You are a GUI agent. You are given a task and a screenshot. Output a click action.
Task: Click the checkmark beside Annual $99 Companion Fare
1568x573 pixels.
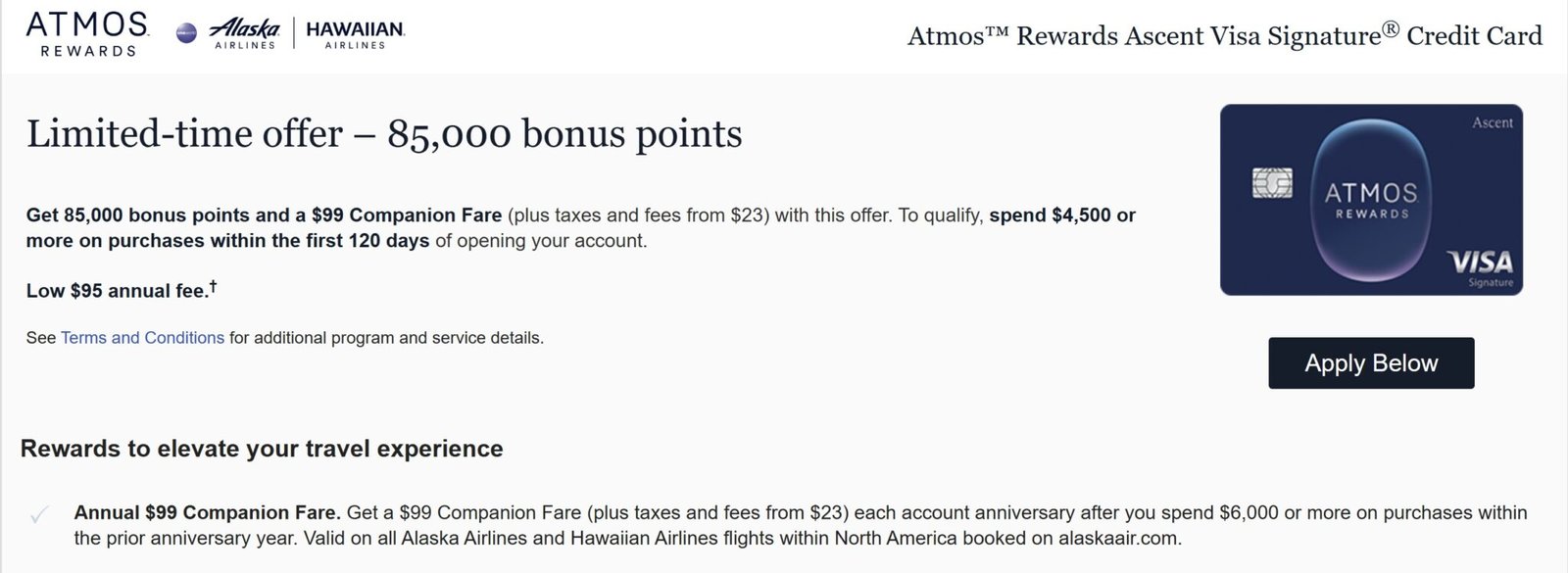coord(39,515)
